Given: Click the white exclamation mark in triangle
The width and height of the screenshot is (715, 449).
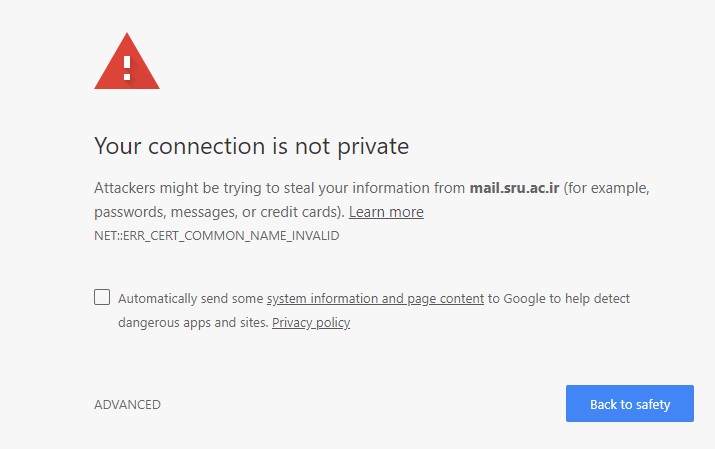Looking at the screenshot, I should 127,68.
